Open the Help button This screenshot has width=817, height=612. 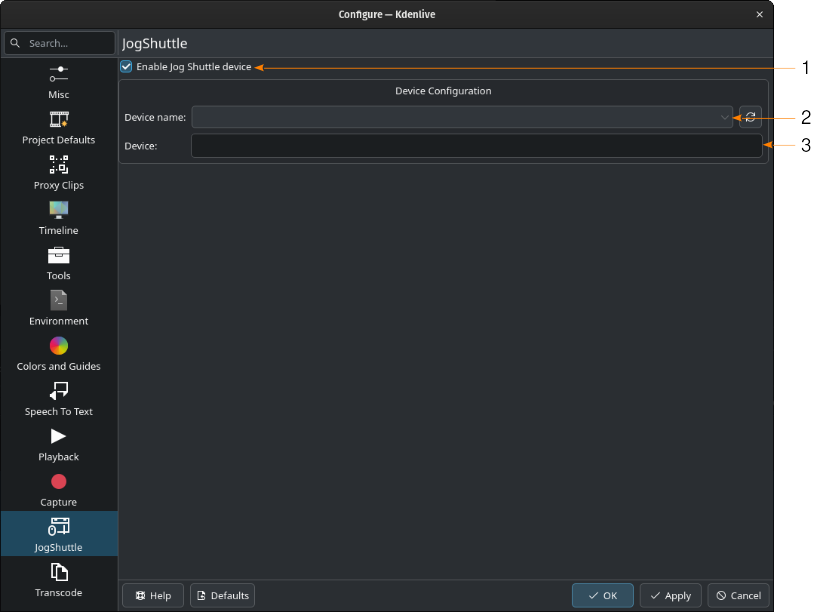[x=153, y=595]
